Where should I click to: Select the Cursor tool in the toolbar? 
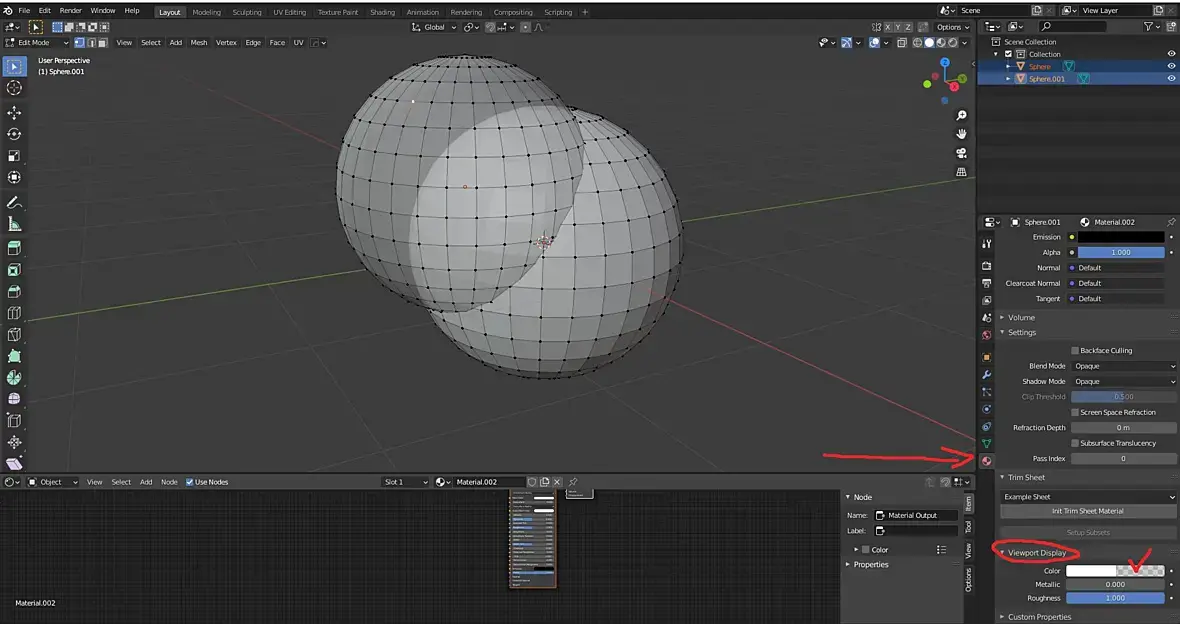point(14,88)
